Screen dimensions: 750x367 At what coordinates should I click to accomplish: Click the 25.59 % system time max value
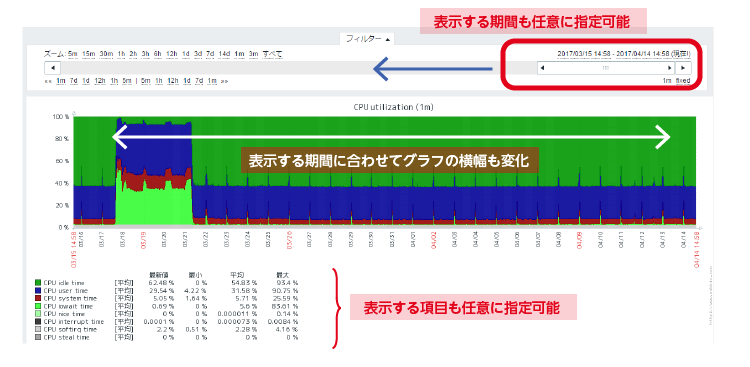[285, 298]
